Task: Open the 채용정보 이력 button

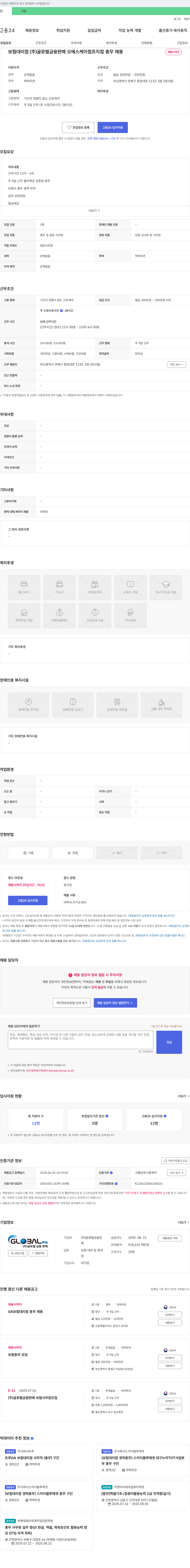Action: coord(170,1238)
